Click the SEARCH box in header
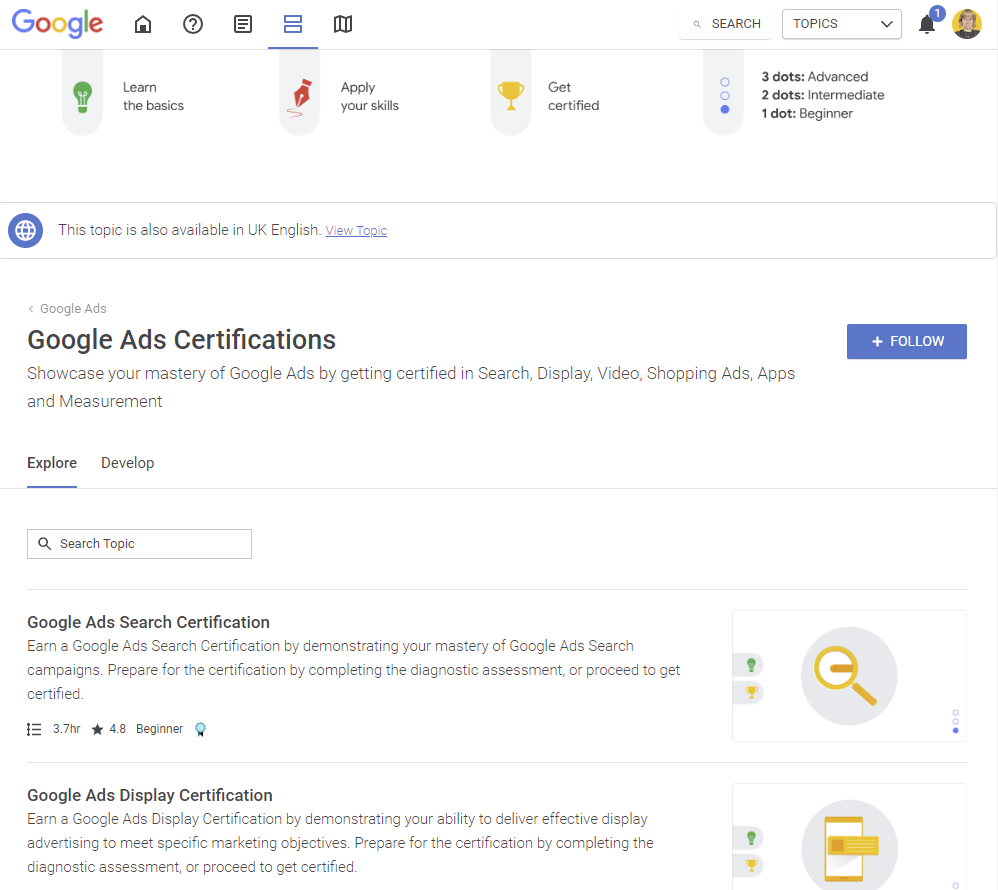This screenshot has width=998, height=890. click(x=726, y=24)
